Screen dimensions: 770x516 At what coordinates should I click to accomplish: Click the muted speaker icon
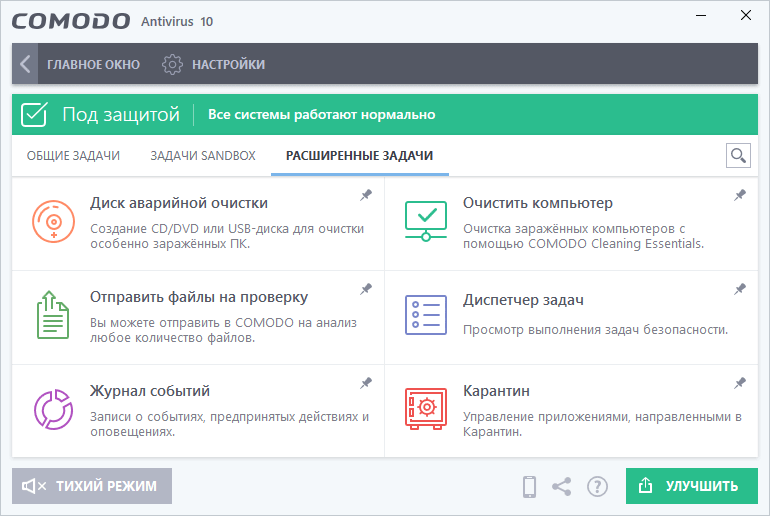pos(34,486)
